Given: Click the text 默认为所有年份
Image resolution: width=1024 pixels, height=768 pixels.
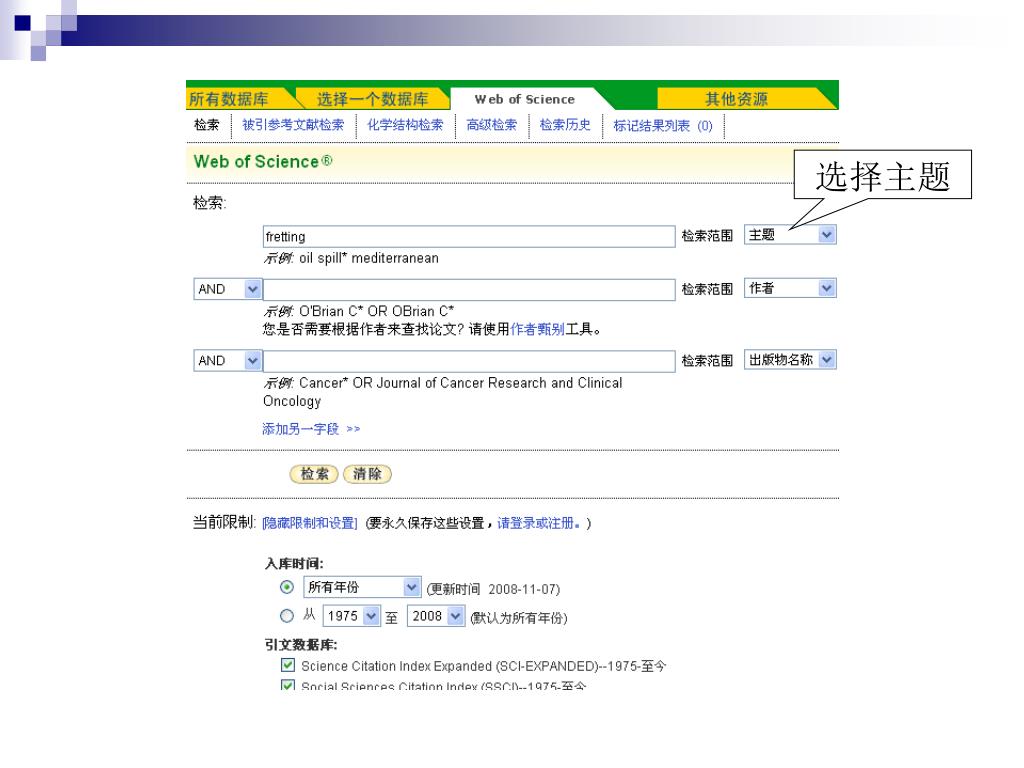Looking at the screenshot, I should tap(519, 618).
